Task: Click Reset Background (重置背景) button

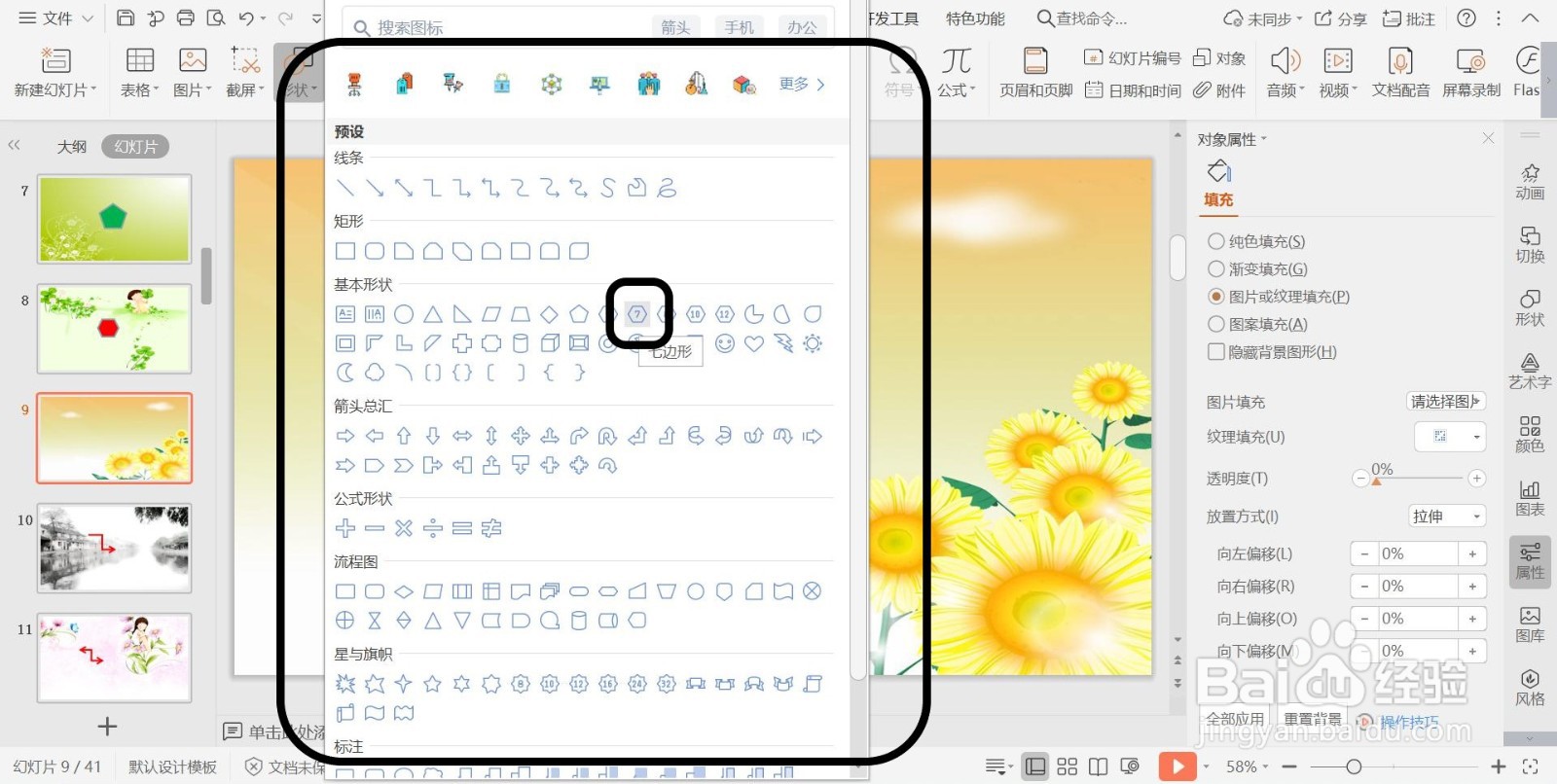Action: pyautogui.click(x=1313, y=719)
